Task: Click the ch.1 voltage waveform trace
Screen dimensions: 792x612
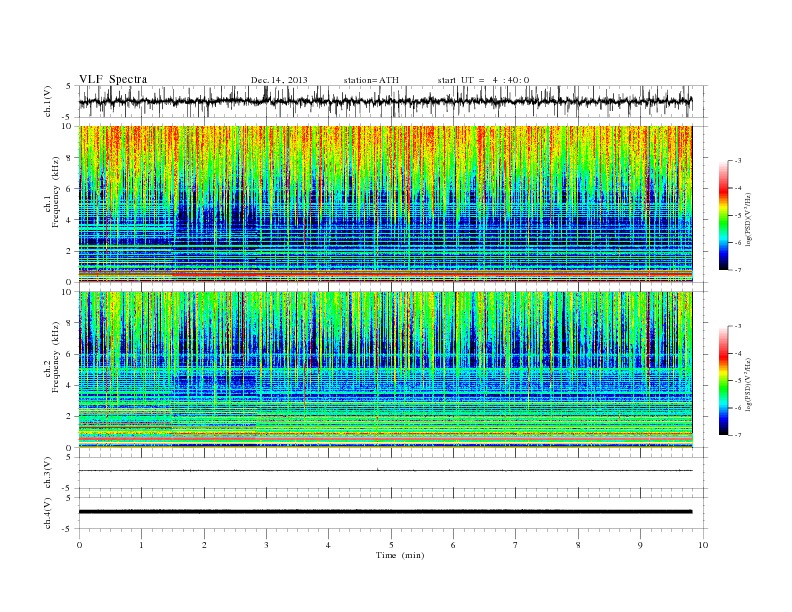Action: (x=385, y=101)
